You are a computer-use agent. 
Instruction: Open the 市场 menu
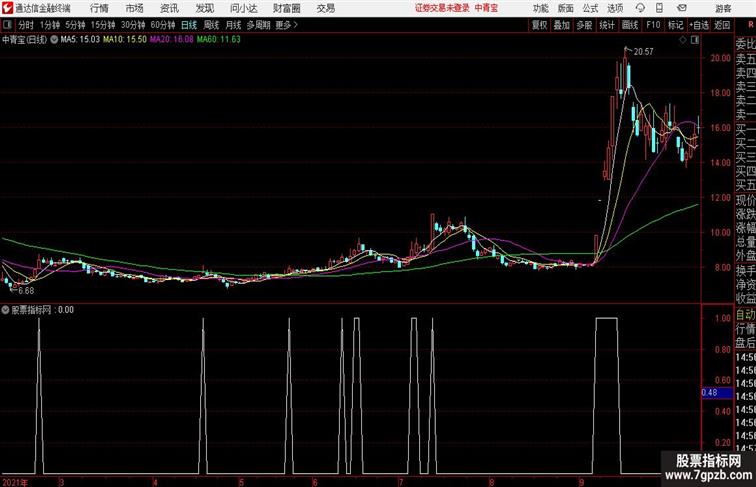pos(134,8)
